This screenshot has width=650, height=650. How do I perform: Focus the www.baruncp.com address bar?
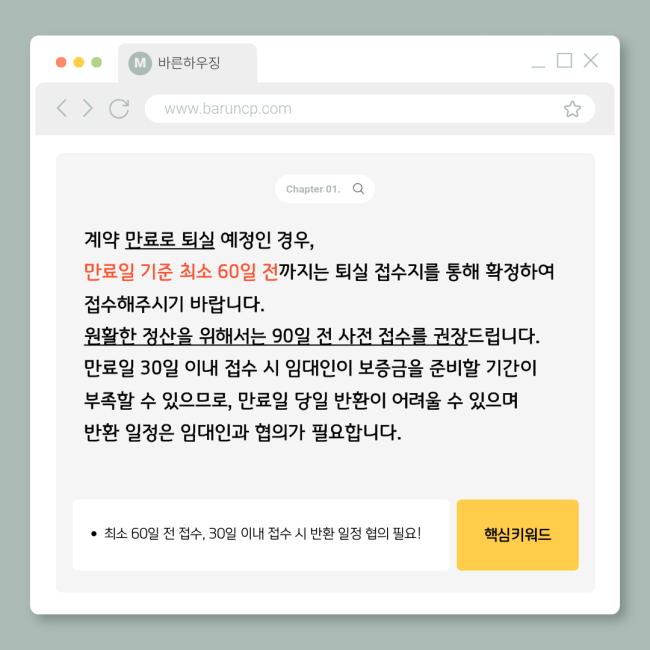click(370, 109)
